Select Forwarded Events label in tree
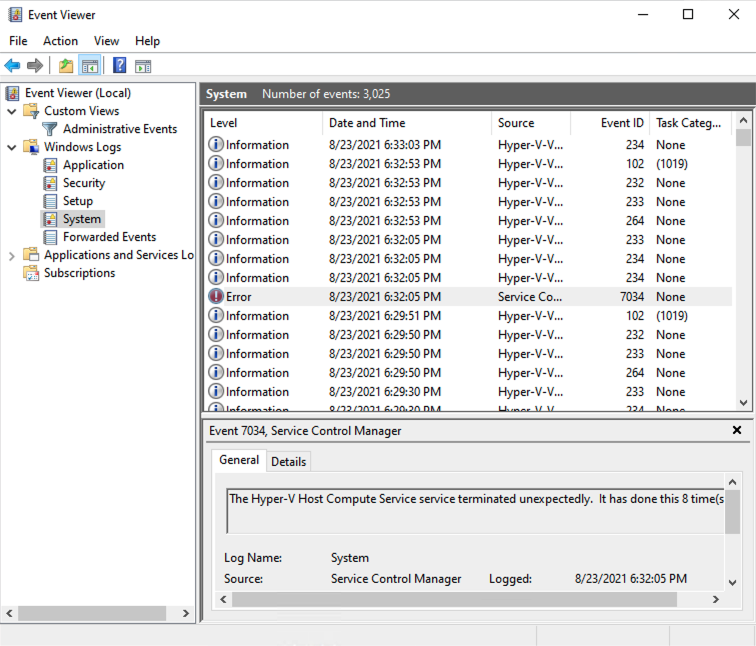Image resolution: width=756 pixels, height=646 pixels. coord(109,237)
